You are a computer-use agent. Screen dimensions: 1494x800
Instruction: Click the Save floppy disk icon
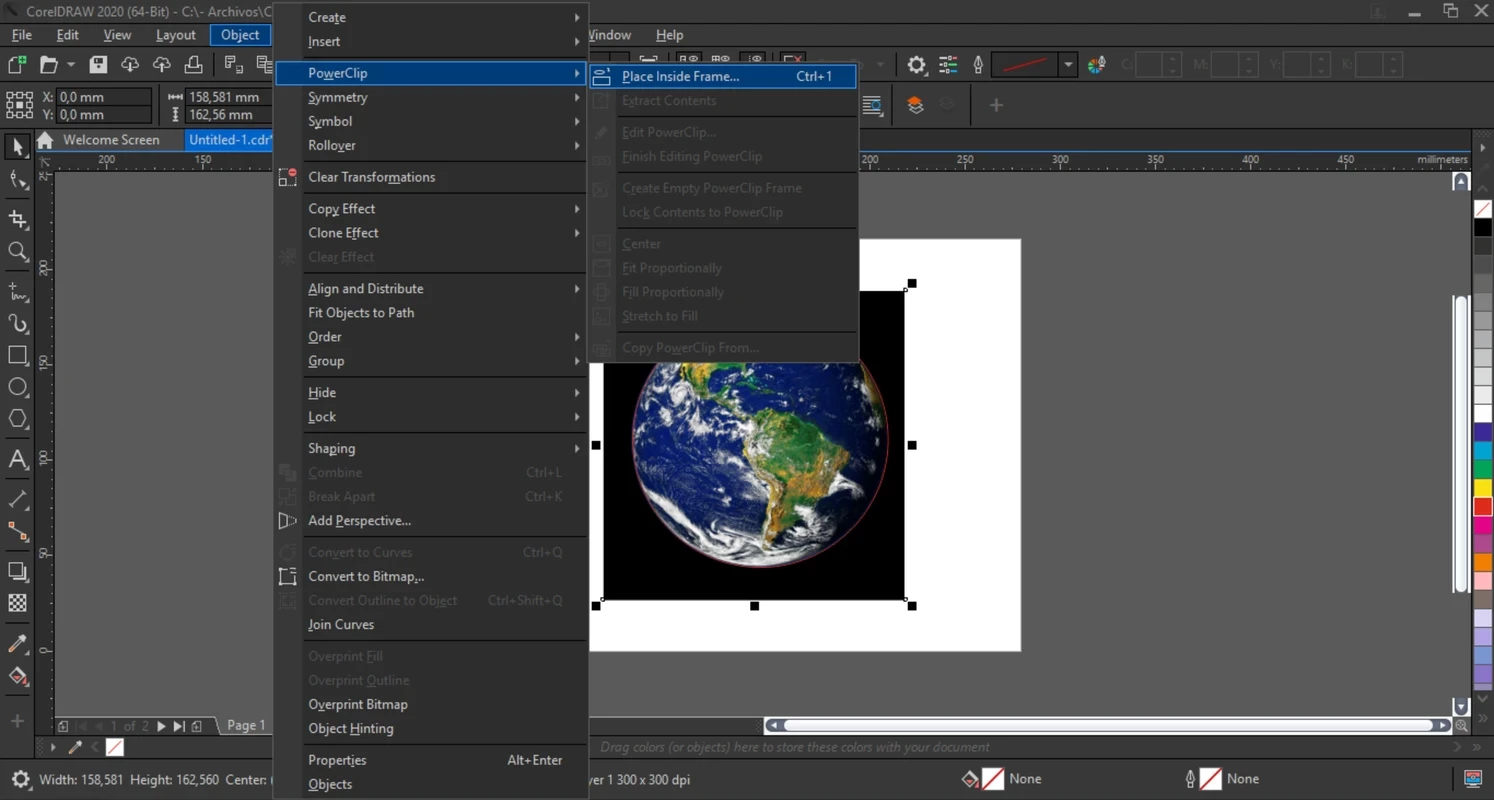98,65
